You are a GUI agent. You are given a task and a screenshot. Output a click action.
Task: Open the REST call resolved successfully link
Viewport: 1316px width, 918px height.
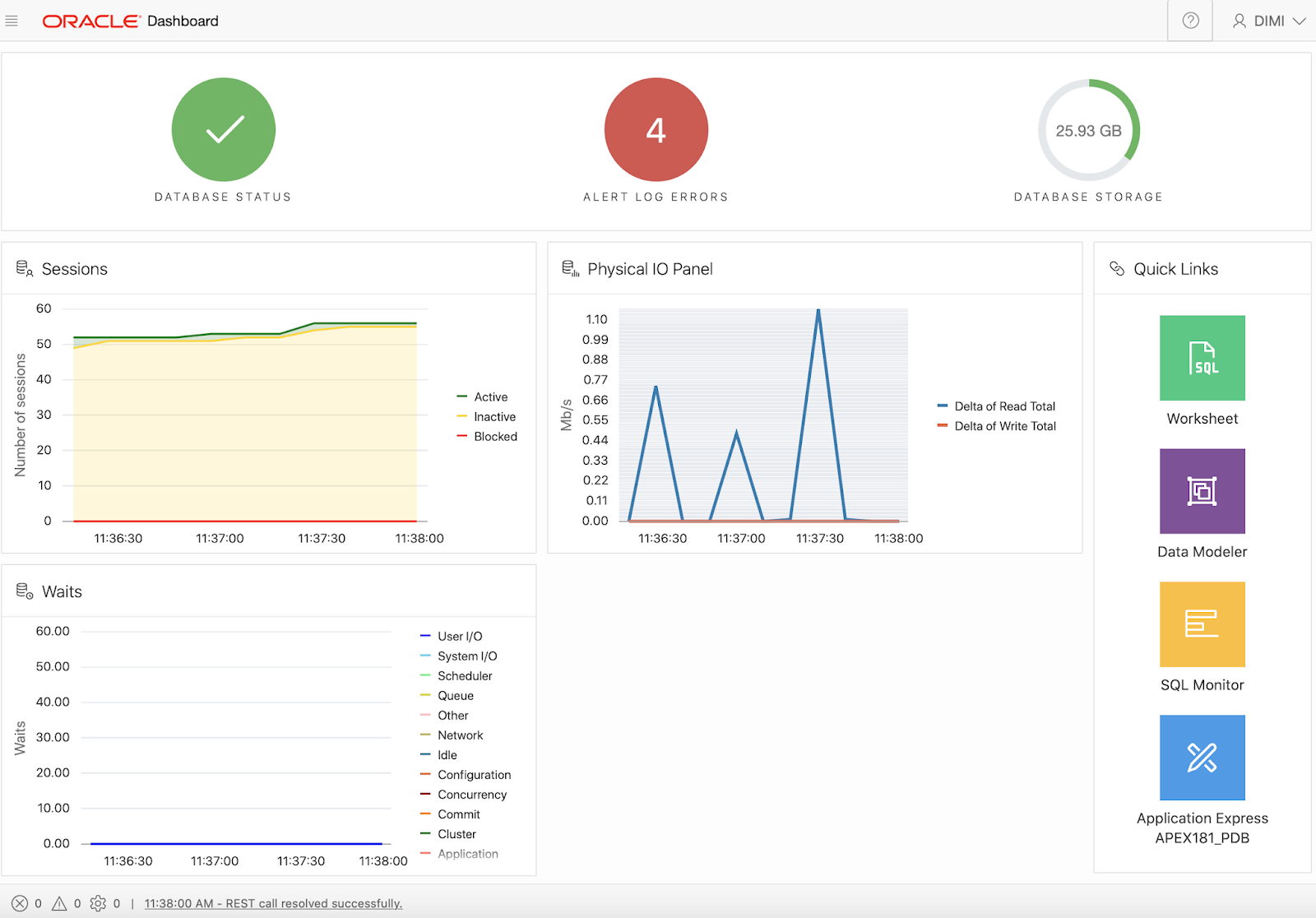click(273, 903)
